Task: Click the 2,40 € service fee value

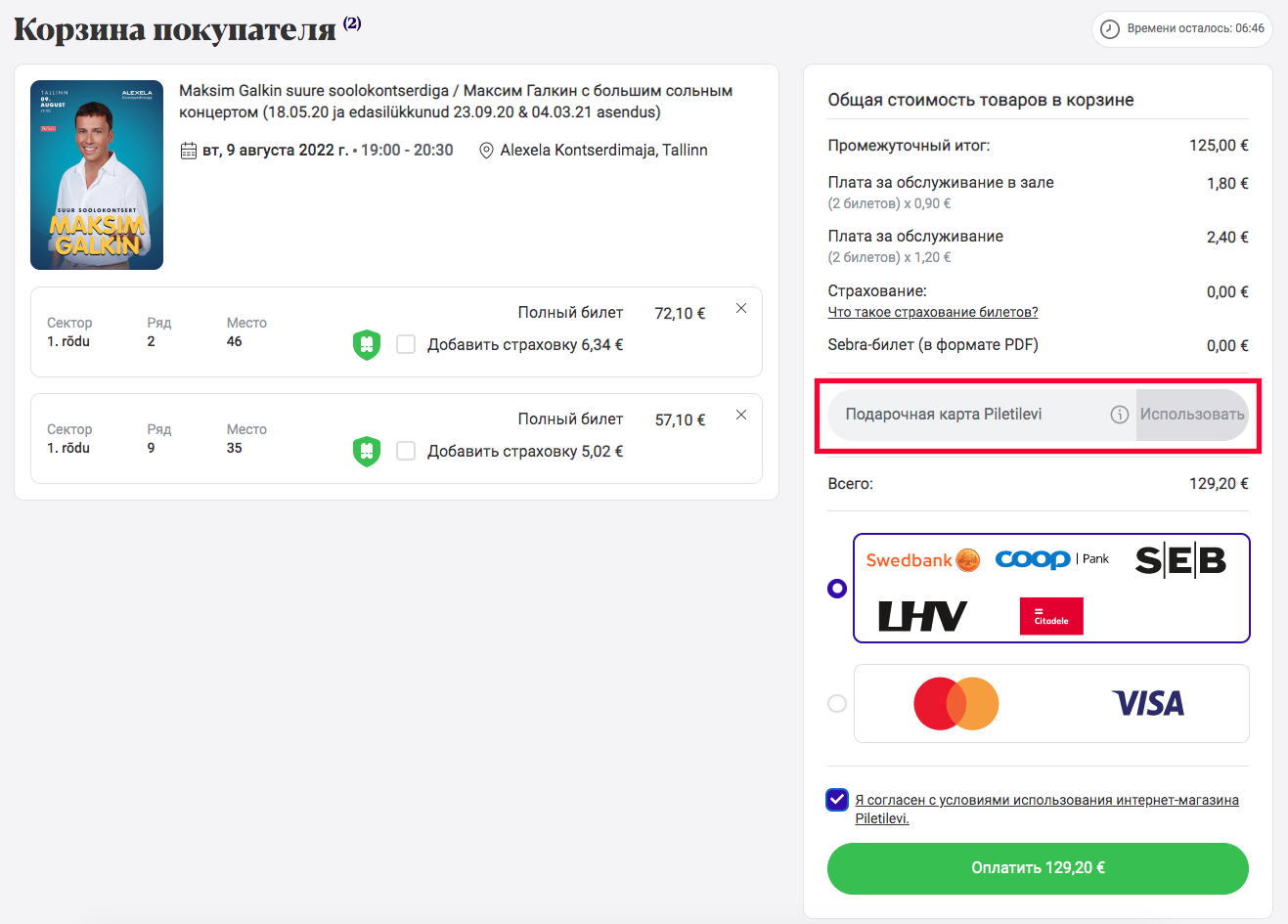Action: pos(1227,238)
